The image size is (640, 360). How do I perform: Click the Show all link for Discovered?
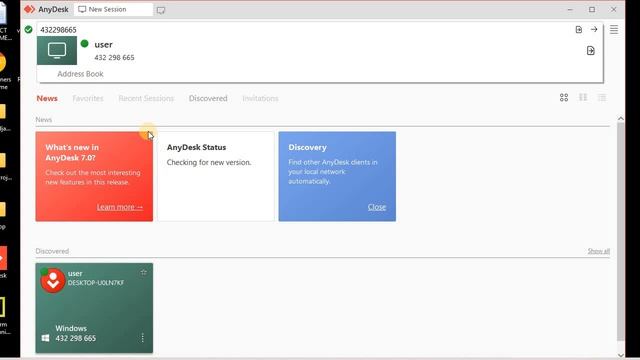click(599, 251)
